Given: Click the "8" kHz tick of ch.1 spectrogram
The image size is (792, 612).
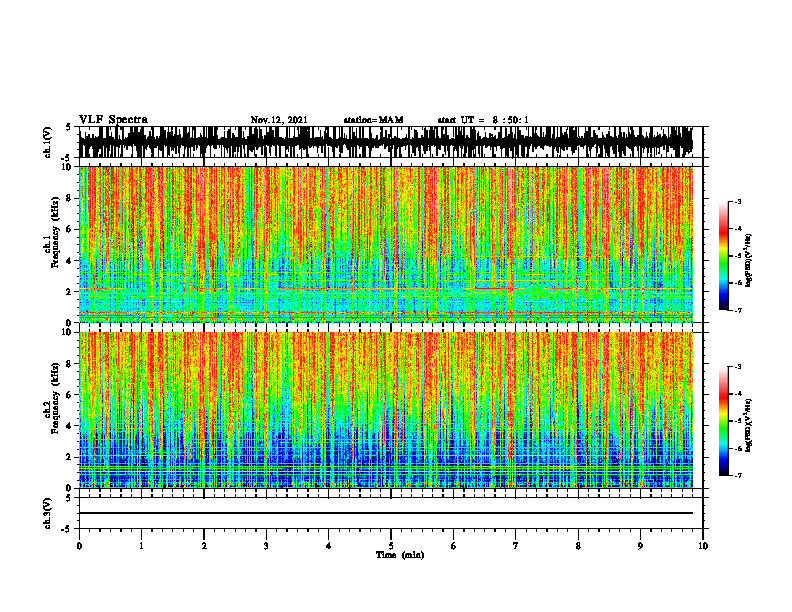Looking at the screenshot, I should [x=71, y=198].
